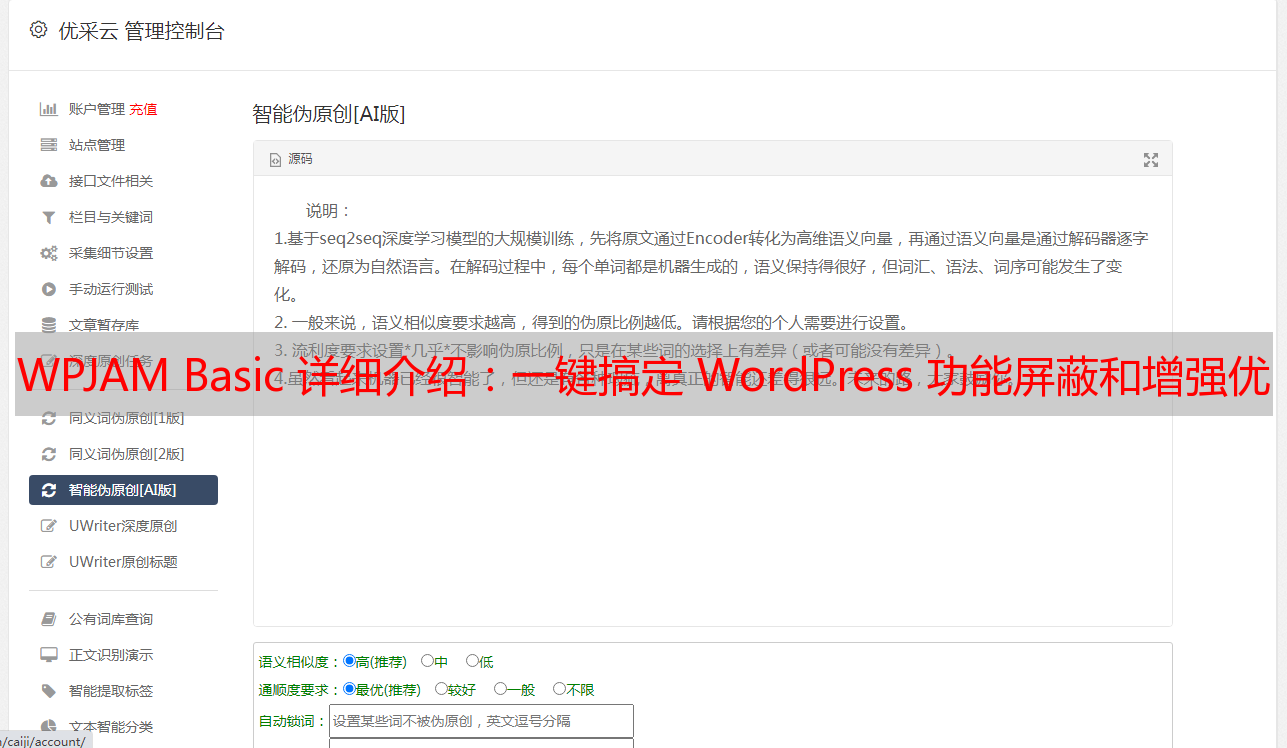Click the source code icon in editor toolbar
Image resolution: width=1287 pixels, height=748 pixels.
tap(275, 160)
